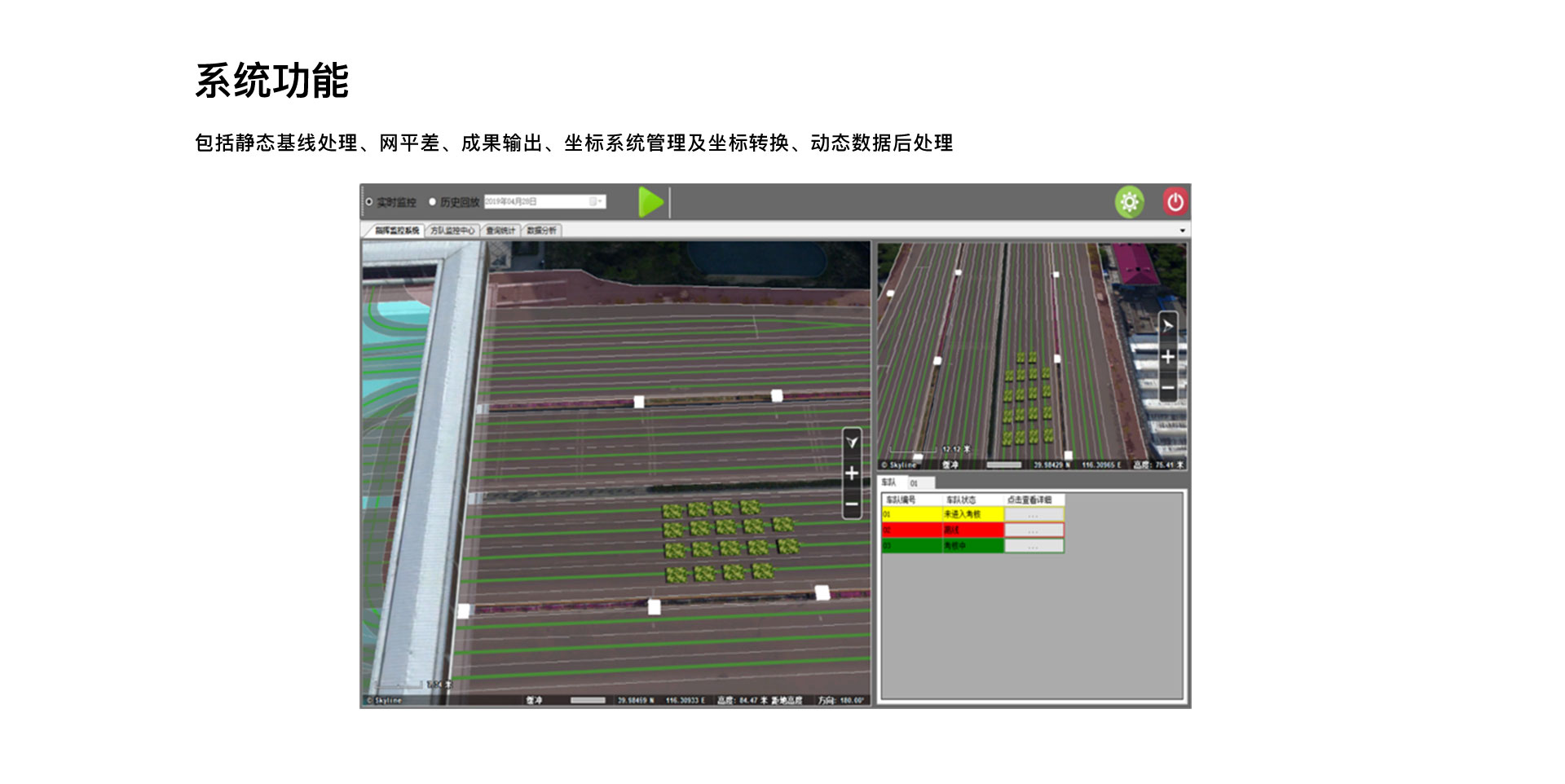Open details for green row 03
This screenshot has width=1565, height=784.
pos(1034,546)
